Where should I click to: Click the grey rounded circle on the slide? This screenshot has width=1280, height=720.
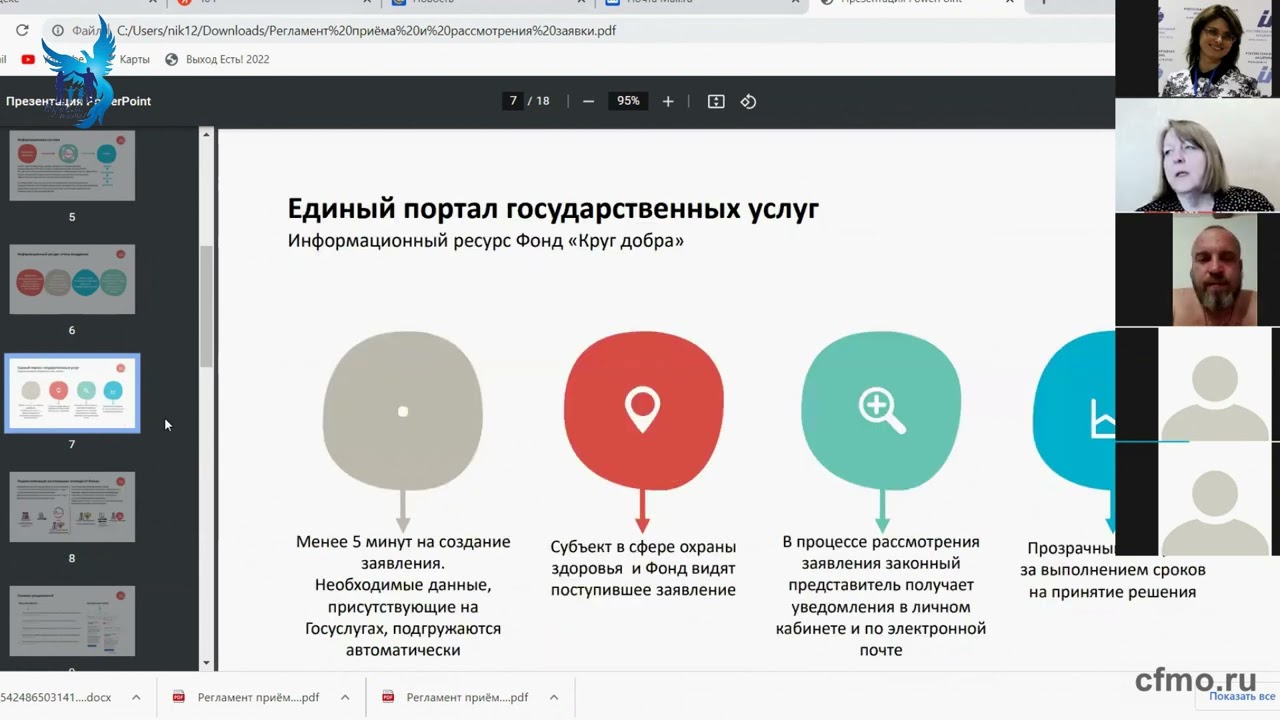click(x=403, y=411)
